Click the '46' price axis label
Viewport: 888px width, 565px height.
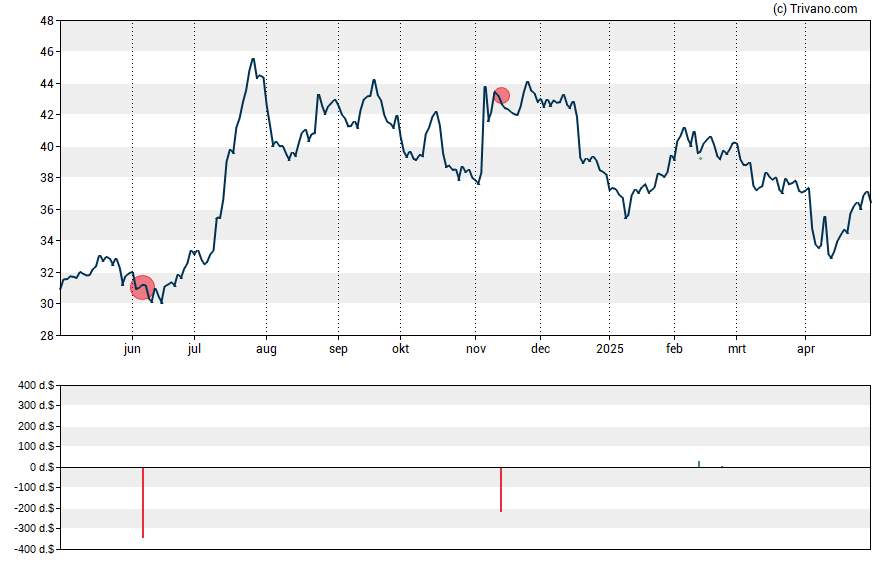pos(47,52)
